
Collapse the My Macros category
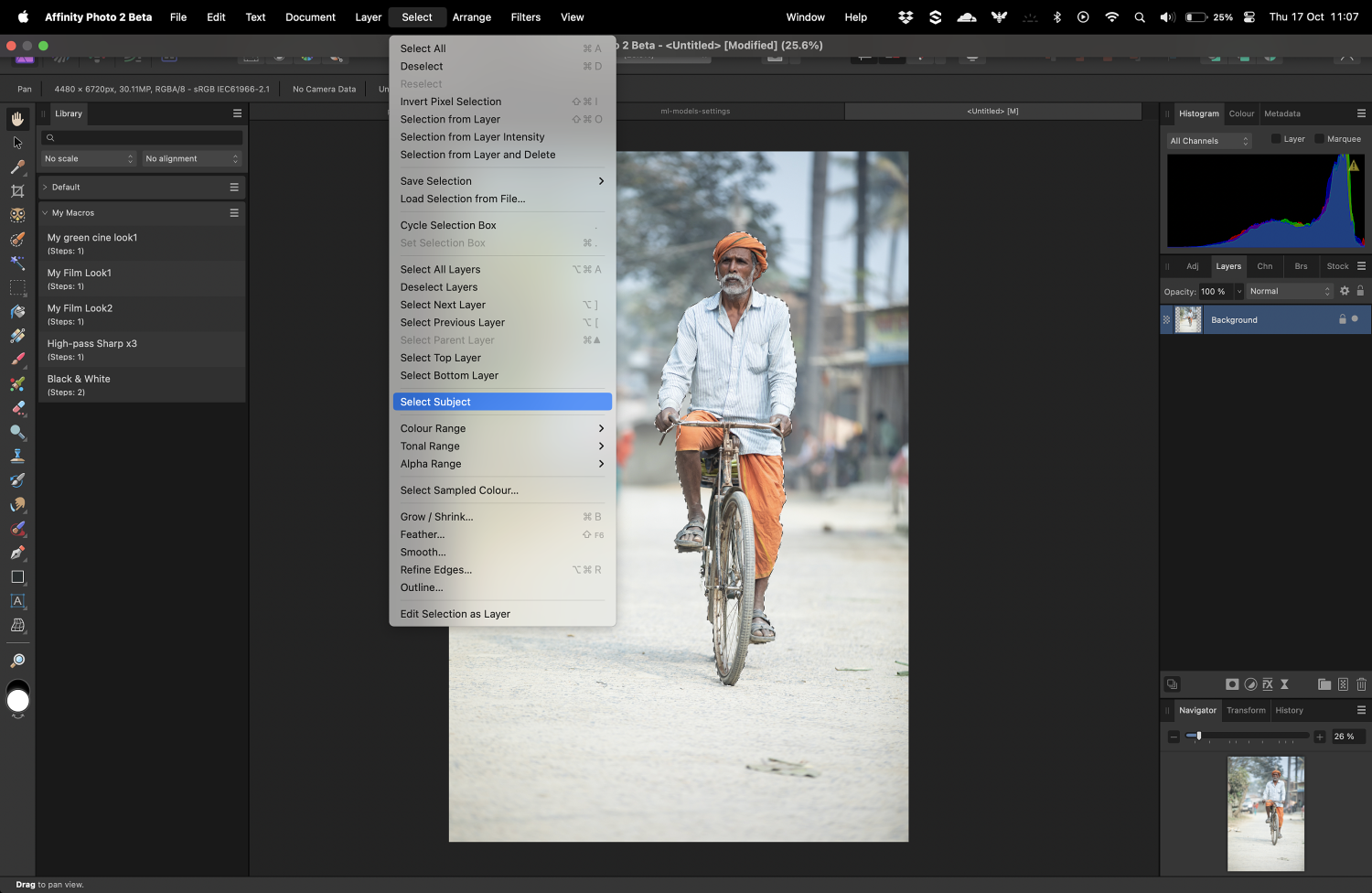coord(45,213)
